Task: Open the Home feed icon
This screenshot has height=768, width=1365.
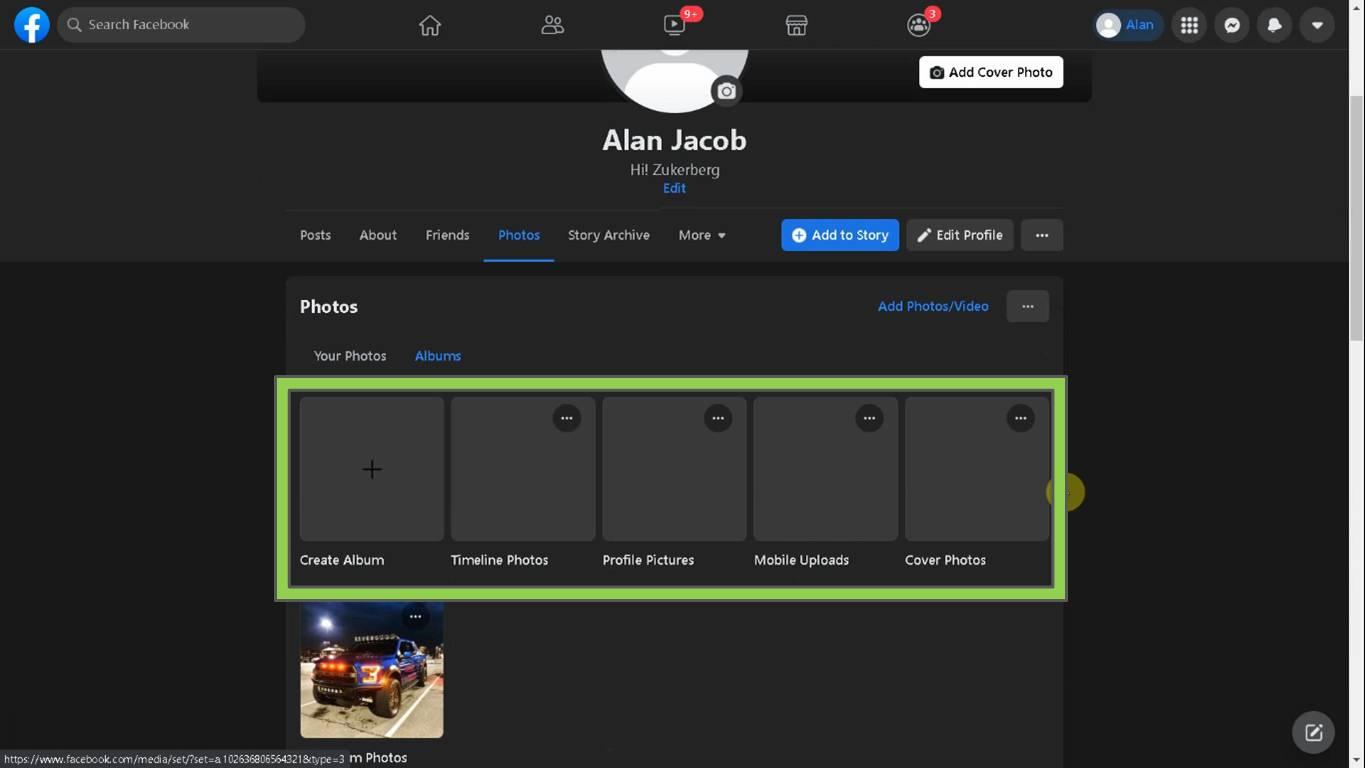Action: tap(430, 25)
